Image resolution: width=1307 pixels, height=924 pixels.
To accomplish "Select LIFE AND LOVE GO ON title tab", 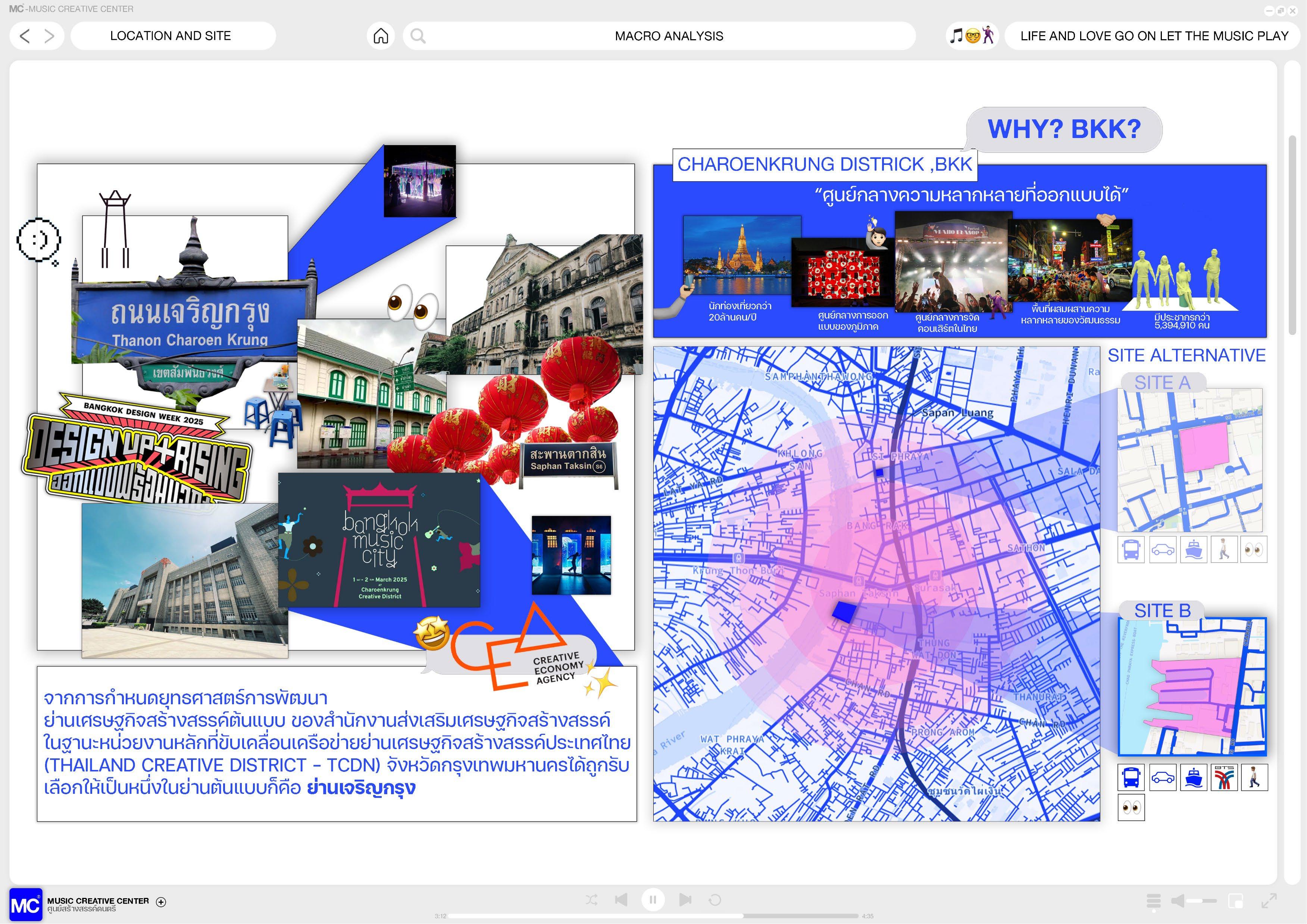I will tap(1154, 36).
